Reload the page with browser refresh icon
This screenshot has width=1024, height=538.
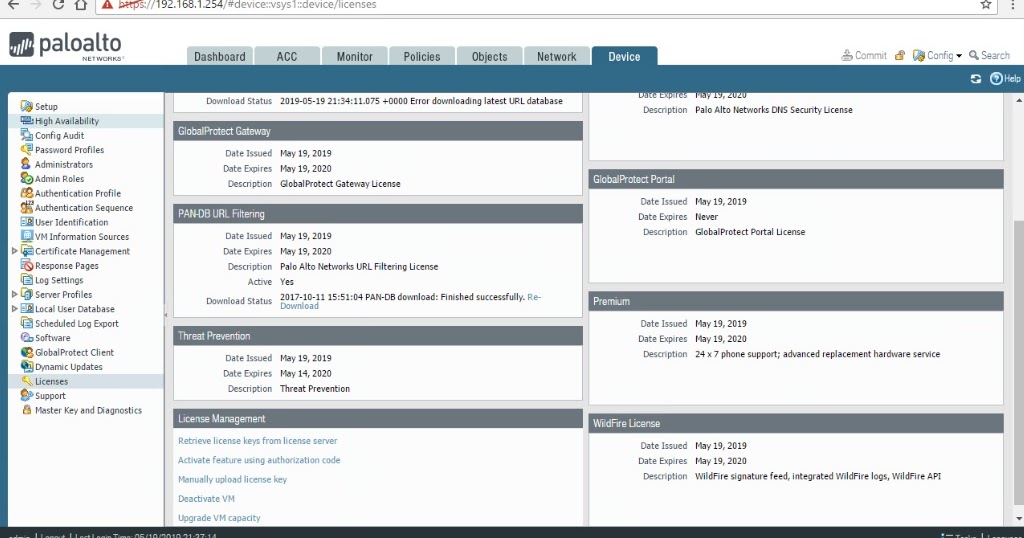point(57,5)
